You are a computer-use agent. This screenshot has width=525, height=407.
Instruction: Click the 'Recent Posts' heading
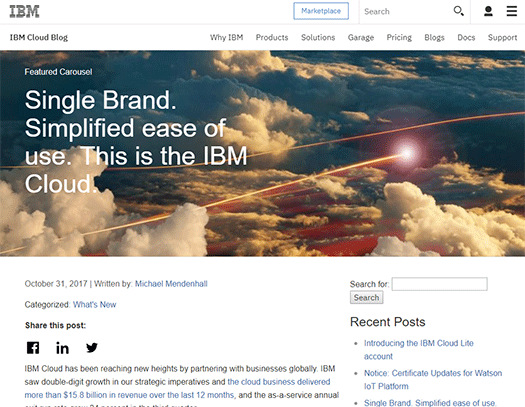click(x=387, y=322)
